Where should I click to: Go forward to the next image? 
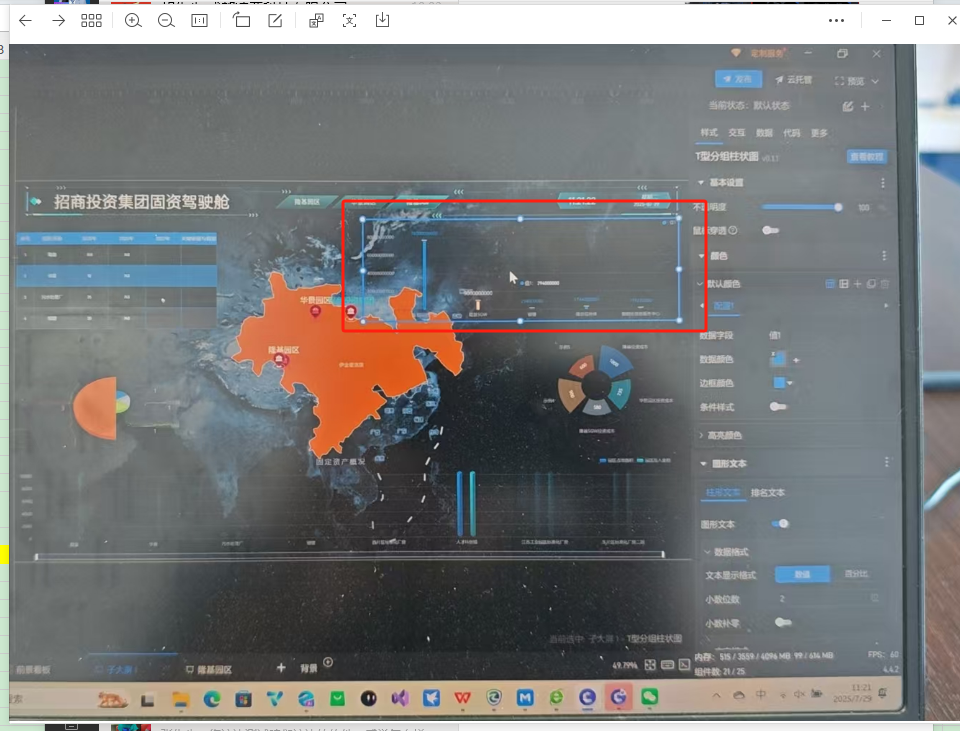(58, 21)
